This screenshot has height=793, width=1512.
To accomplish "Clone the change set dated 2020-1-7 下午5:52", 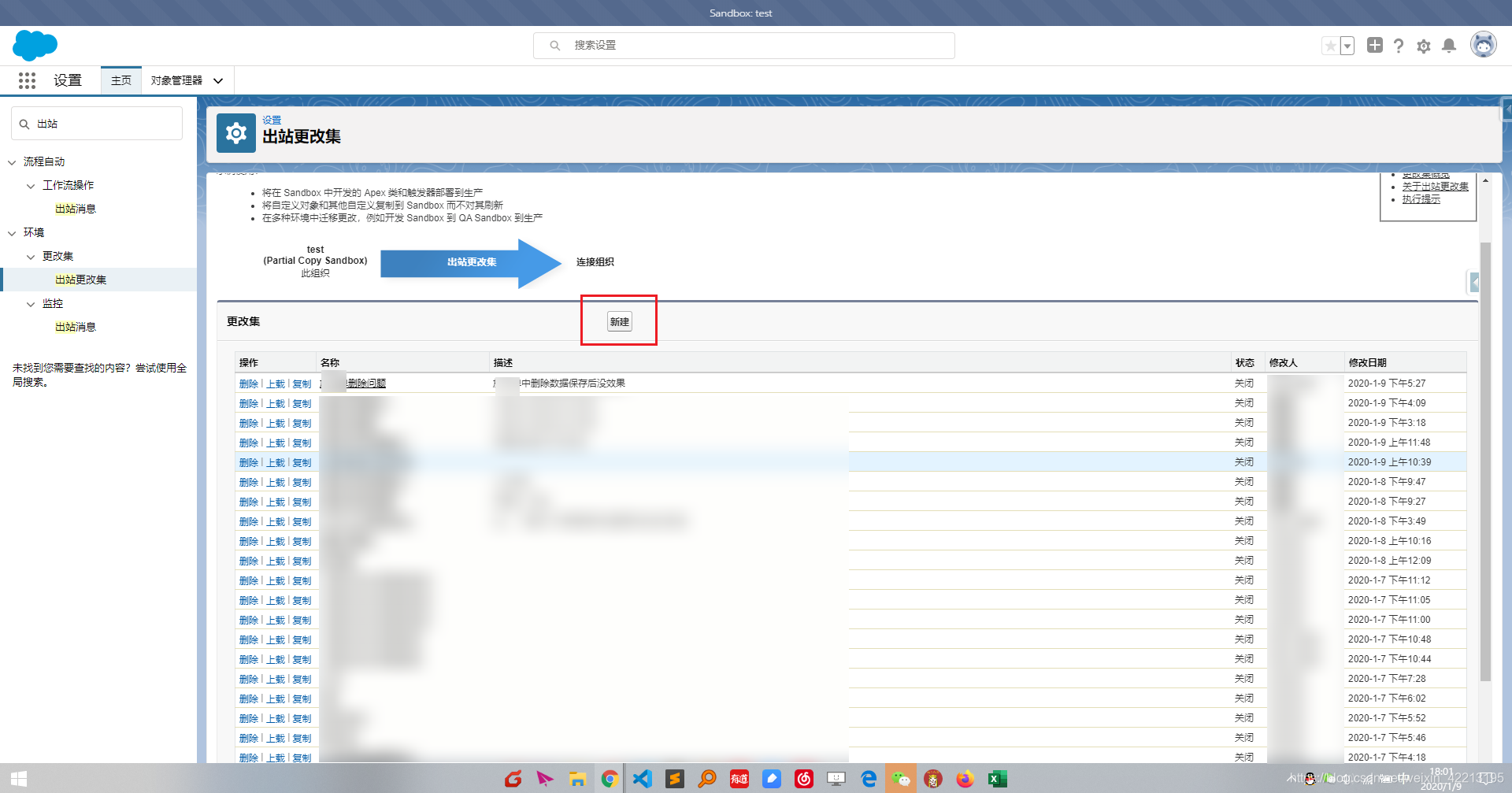I will 302,718.
